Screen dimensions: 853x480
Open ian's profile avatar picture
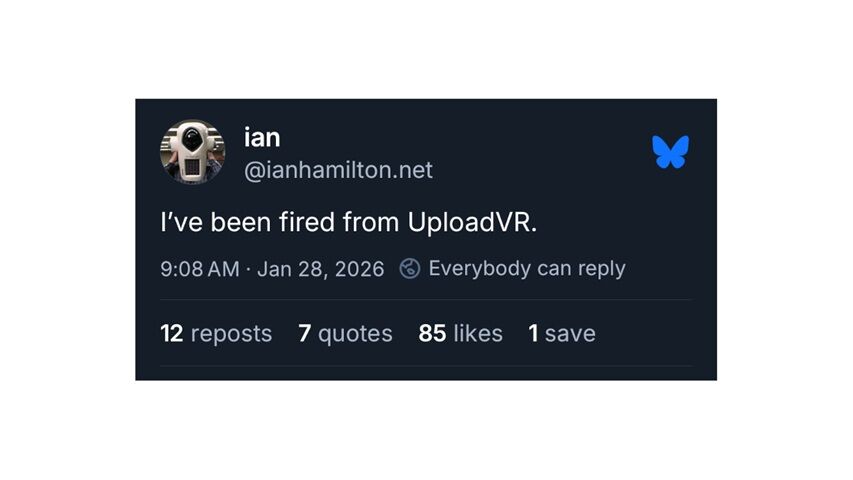coord(192,152)
